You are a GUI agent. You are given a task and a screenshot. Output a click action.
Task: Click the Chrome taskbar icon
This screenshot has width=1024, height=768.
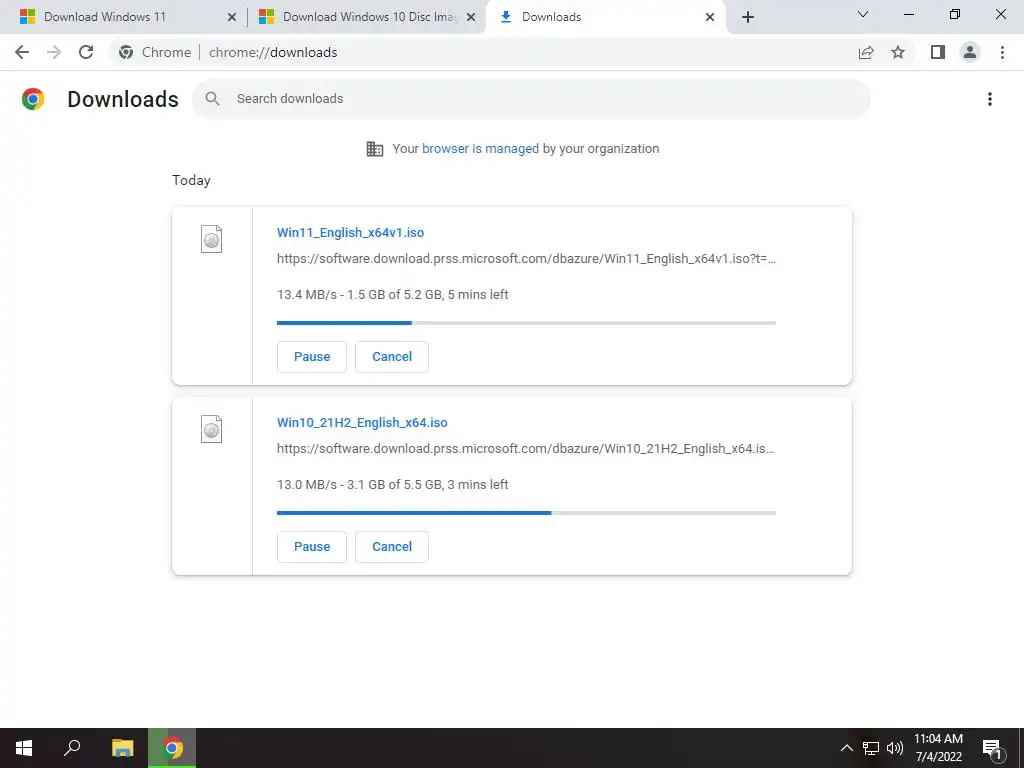172,748
